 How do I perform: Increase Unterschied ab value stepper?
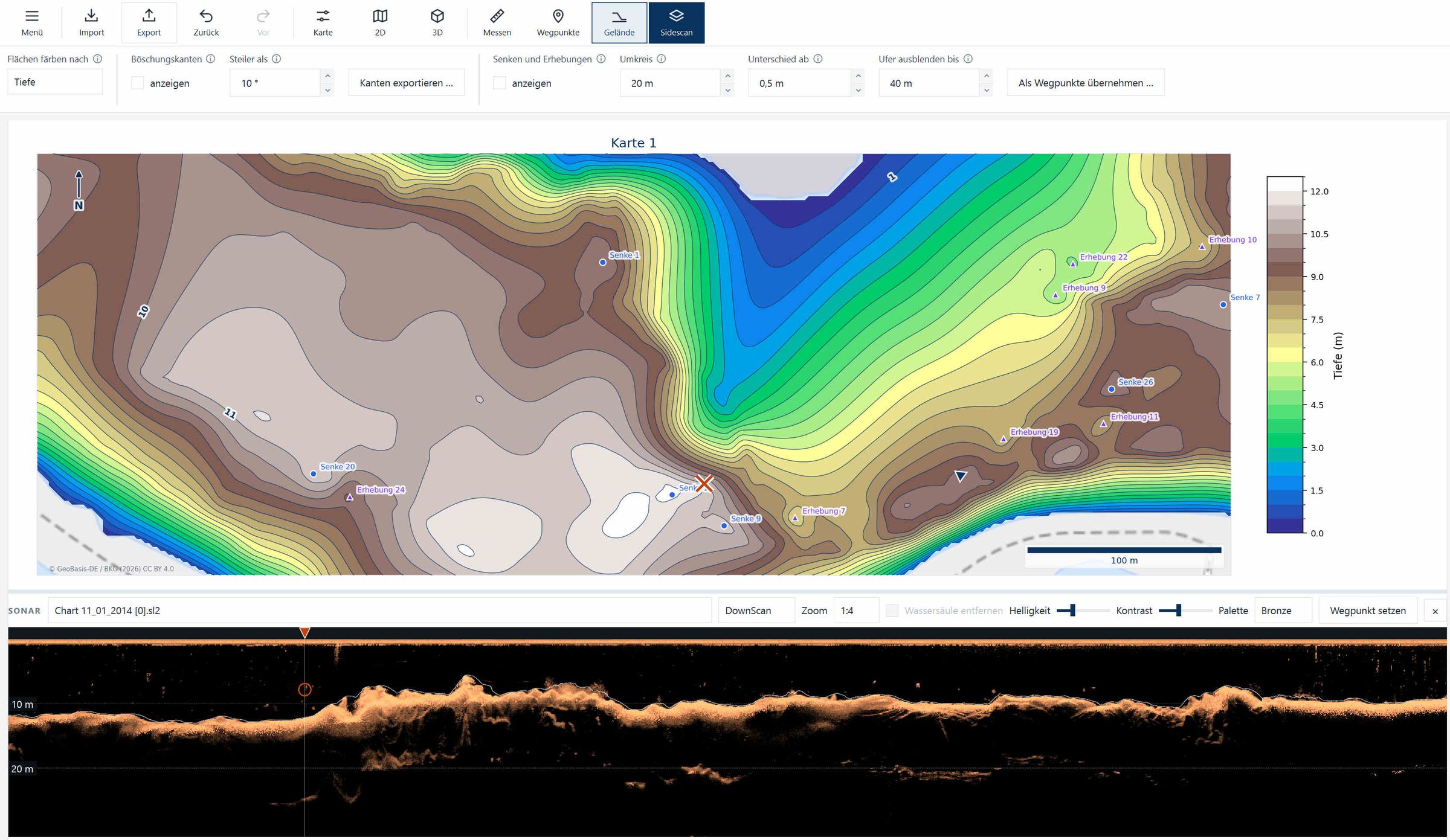coord(858,76)
